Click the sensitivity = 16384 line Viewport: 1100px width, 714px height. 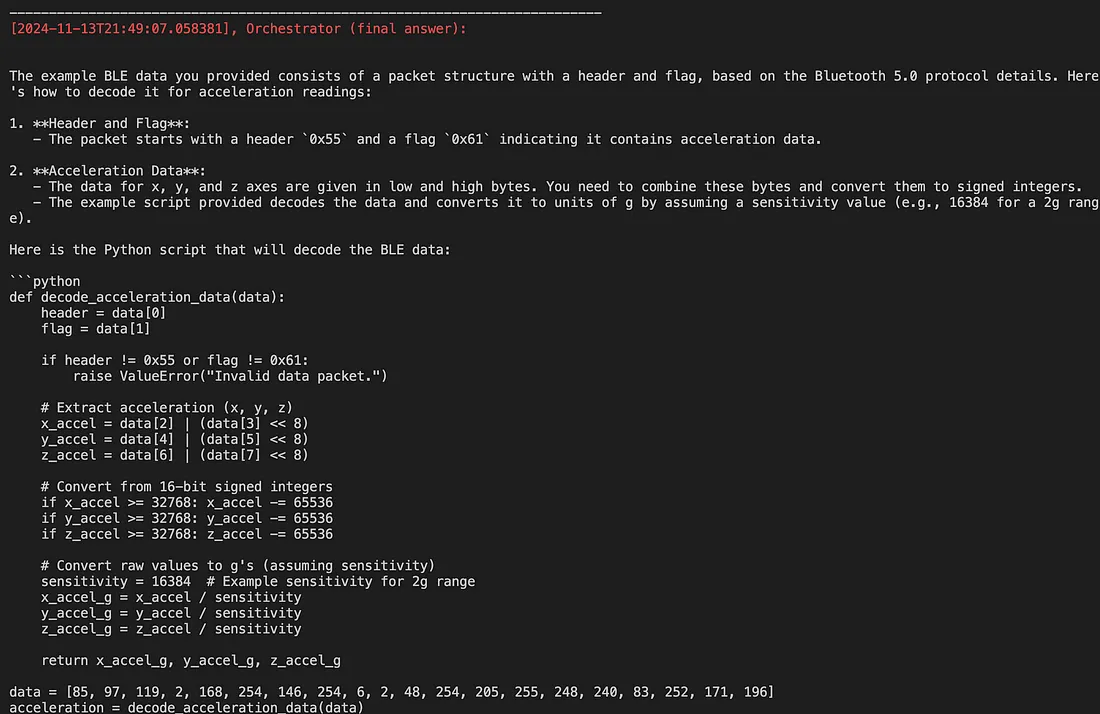coord(257,581)
